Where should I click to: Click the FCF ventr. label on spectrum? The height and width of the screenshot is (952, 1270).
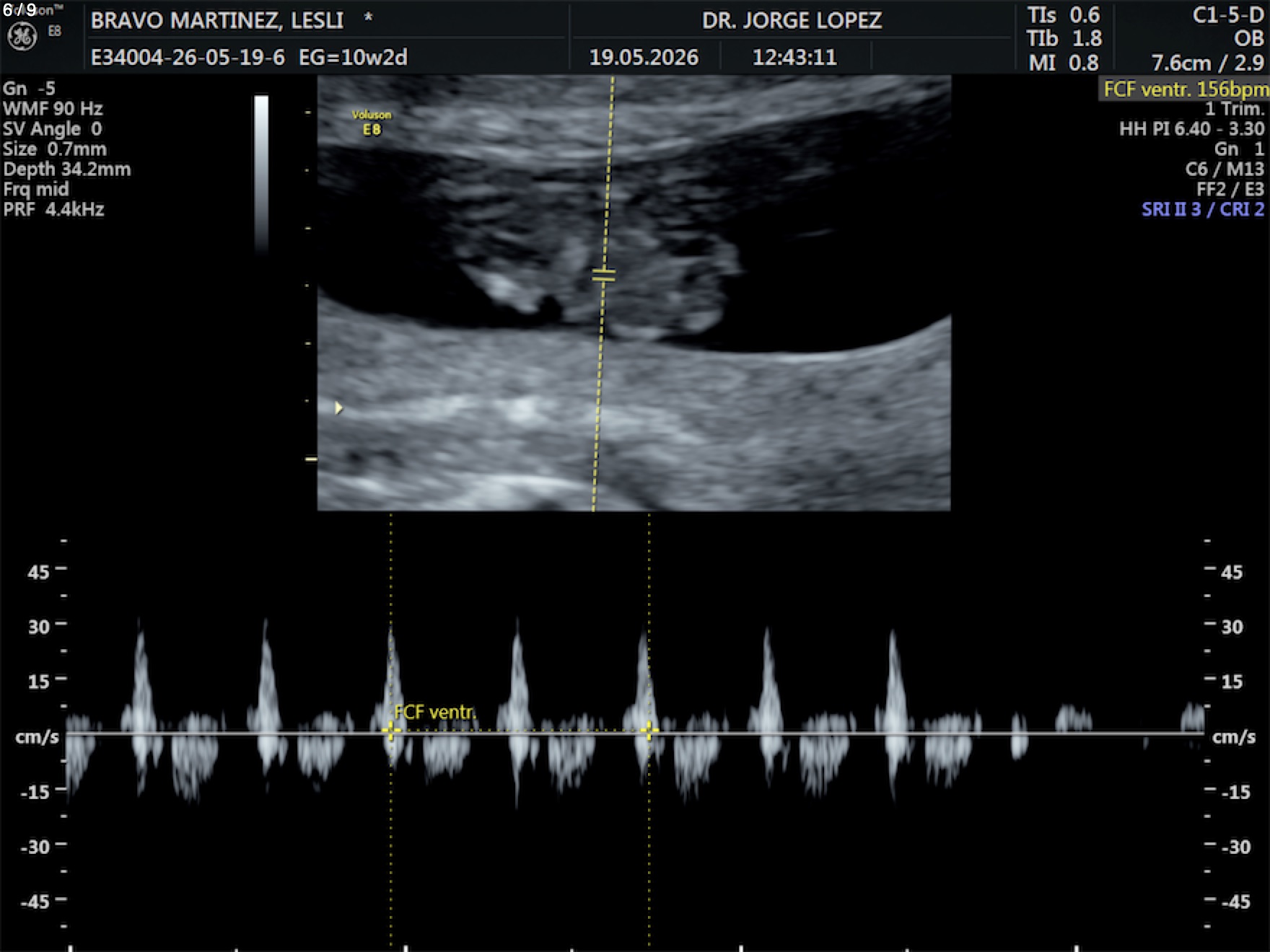435,712
